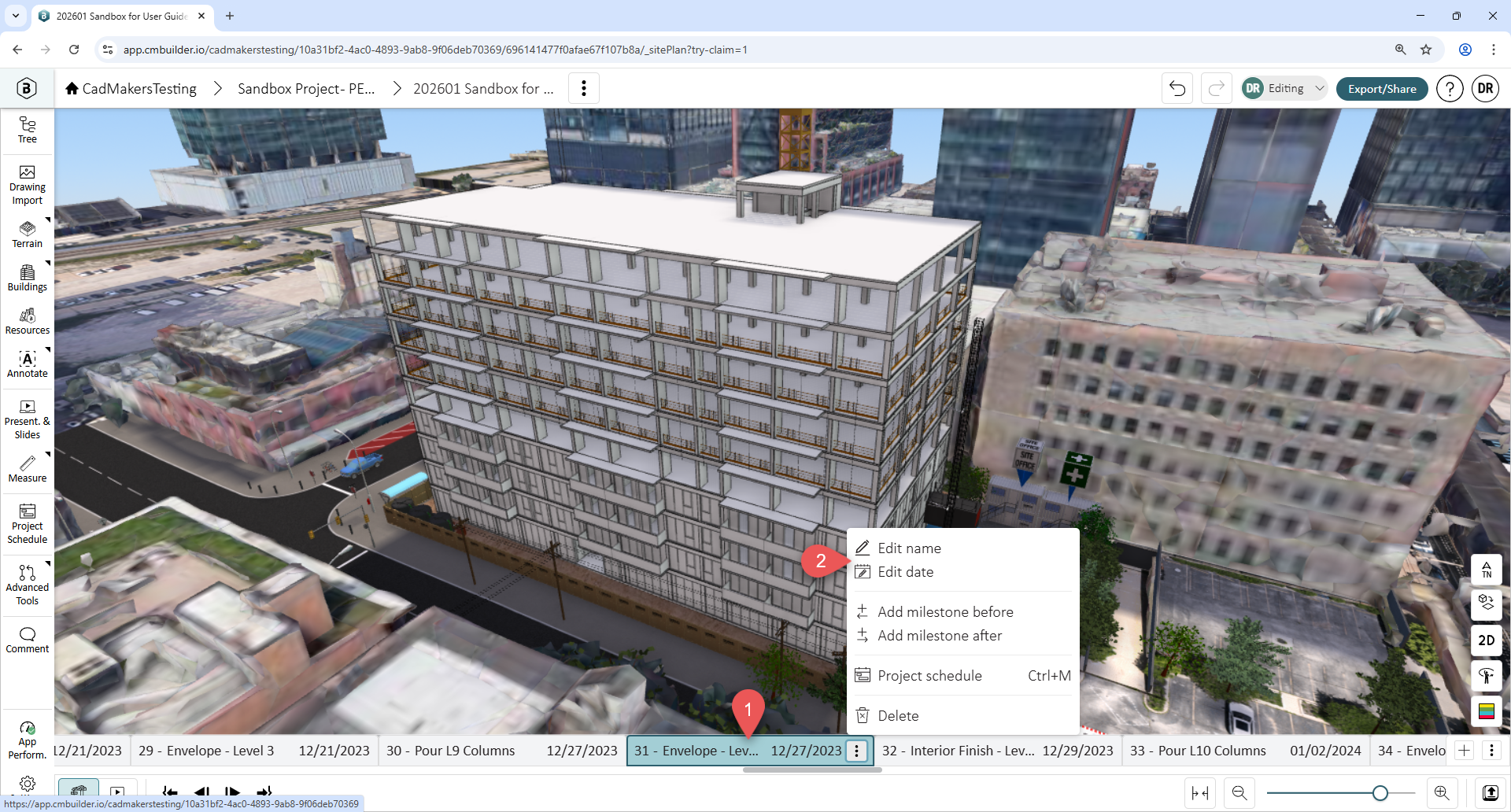Select milestone 29 - Envelope - Level 3
The height and width of the screenshot is (812, 1511).
254,751
